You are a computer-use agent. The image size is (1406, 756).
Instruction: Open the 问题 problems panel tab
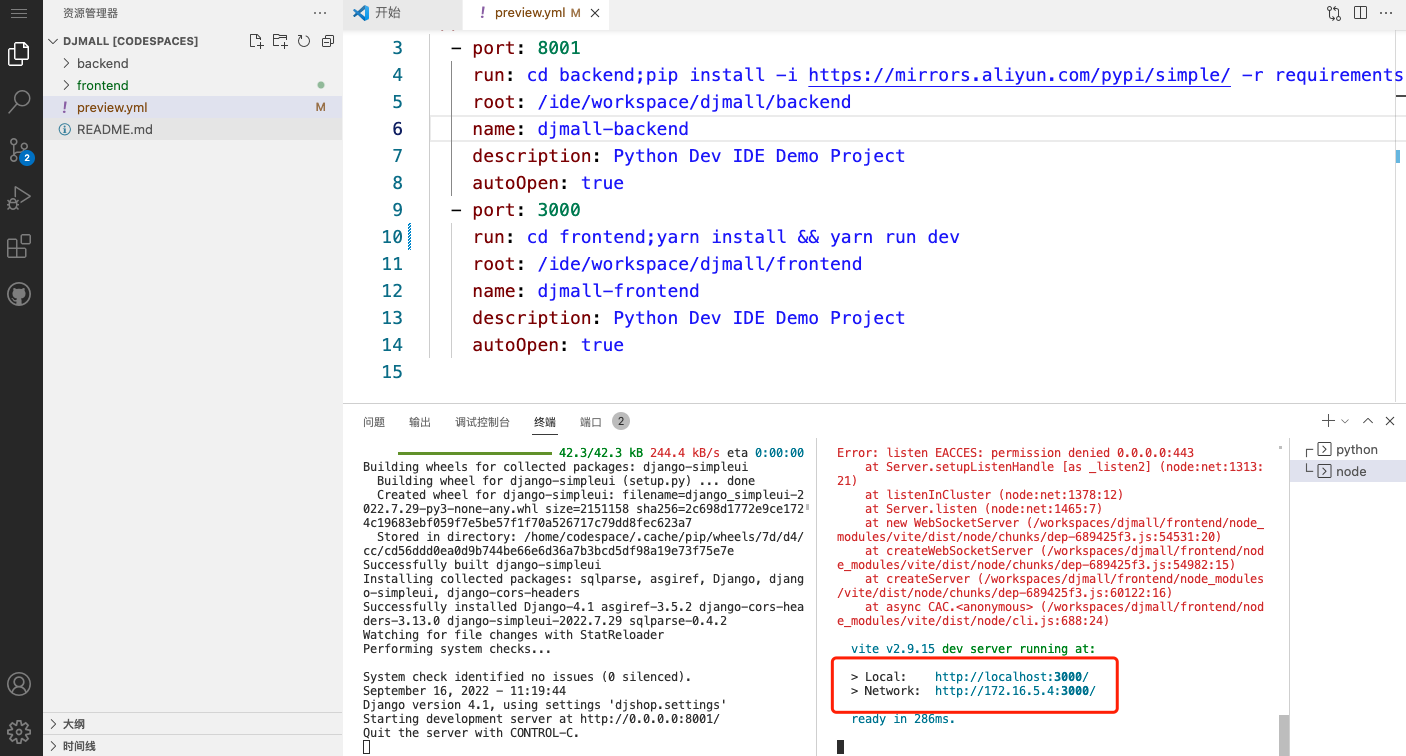click(x=374, y=422)
